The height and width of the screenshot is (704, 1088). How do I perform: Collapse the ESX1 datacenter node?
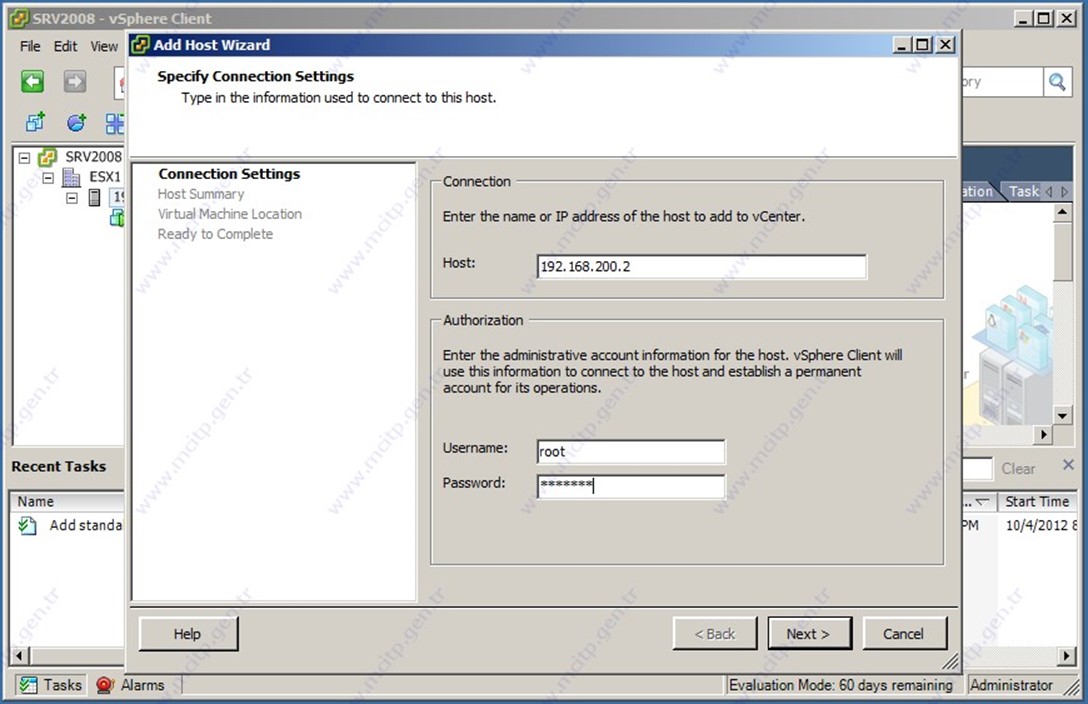pyautogui.click(x=48, y=178)
